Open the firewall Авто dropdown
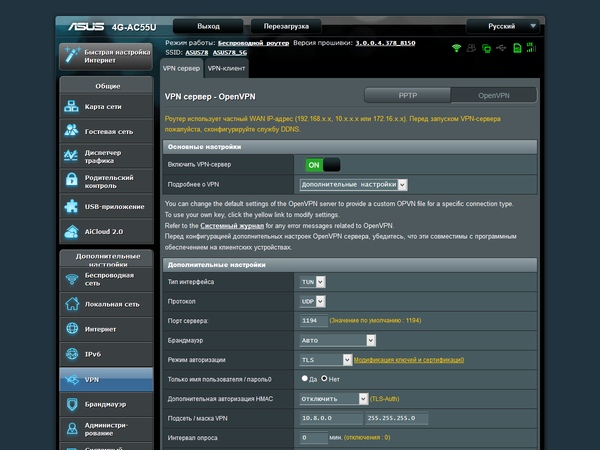The height and width of the screenshot is (450, 600). (338, 340)
